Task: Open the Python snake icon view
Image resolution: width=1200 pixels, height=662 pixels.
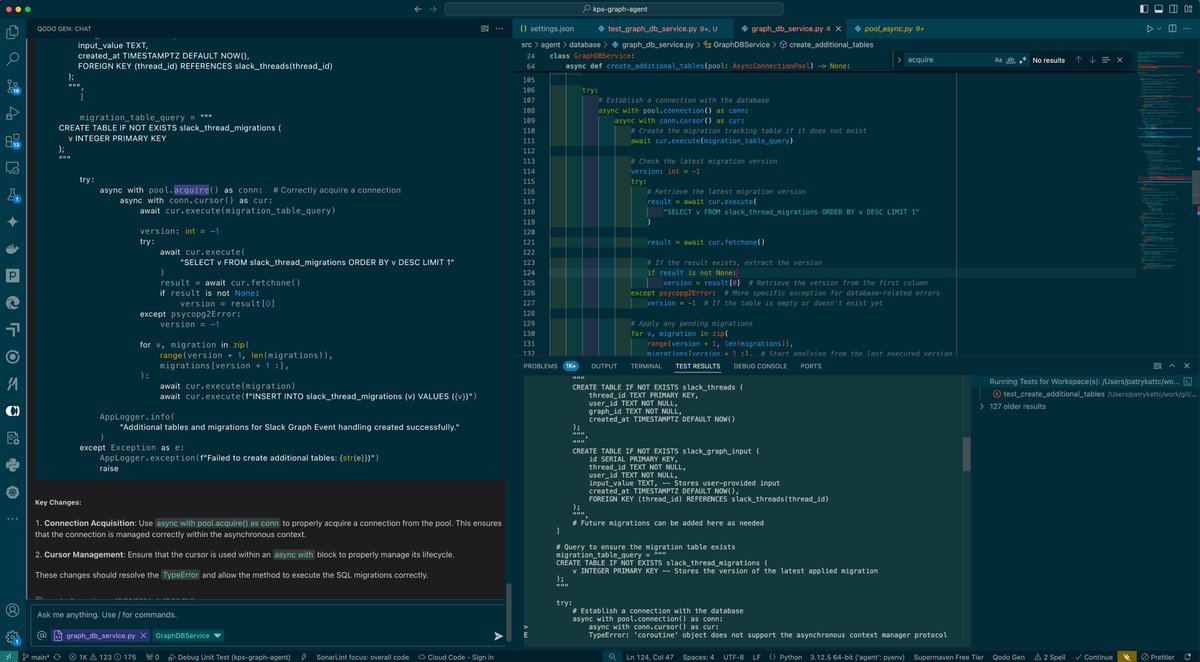Action: point(13,464)
